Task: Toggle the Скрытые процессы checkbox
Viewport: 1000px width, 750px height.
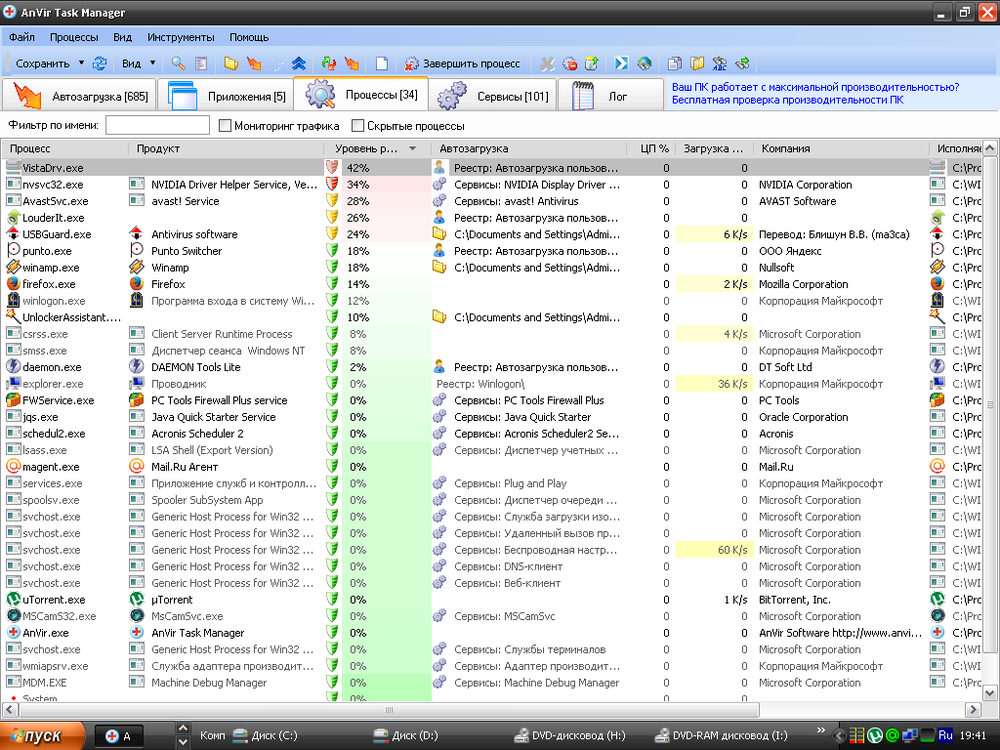Action: coord(358,126)
